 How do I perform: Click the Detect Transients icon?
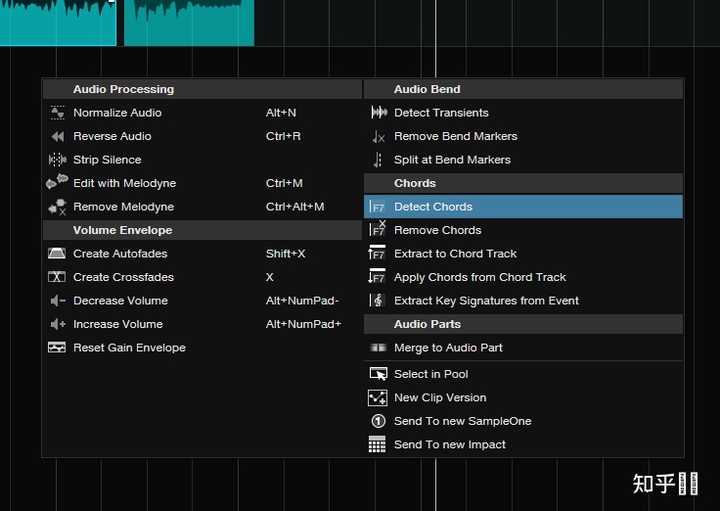(x=378, y=113)
